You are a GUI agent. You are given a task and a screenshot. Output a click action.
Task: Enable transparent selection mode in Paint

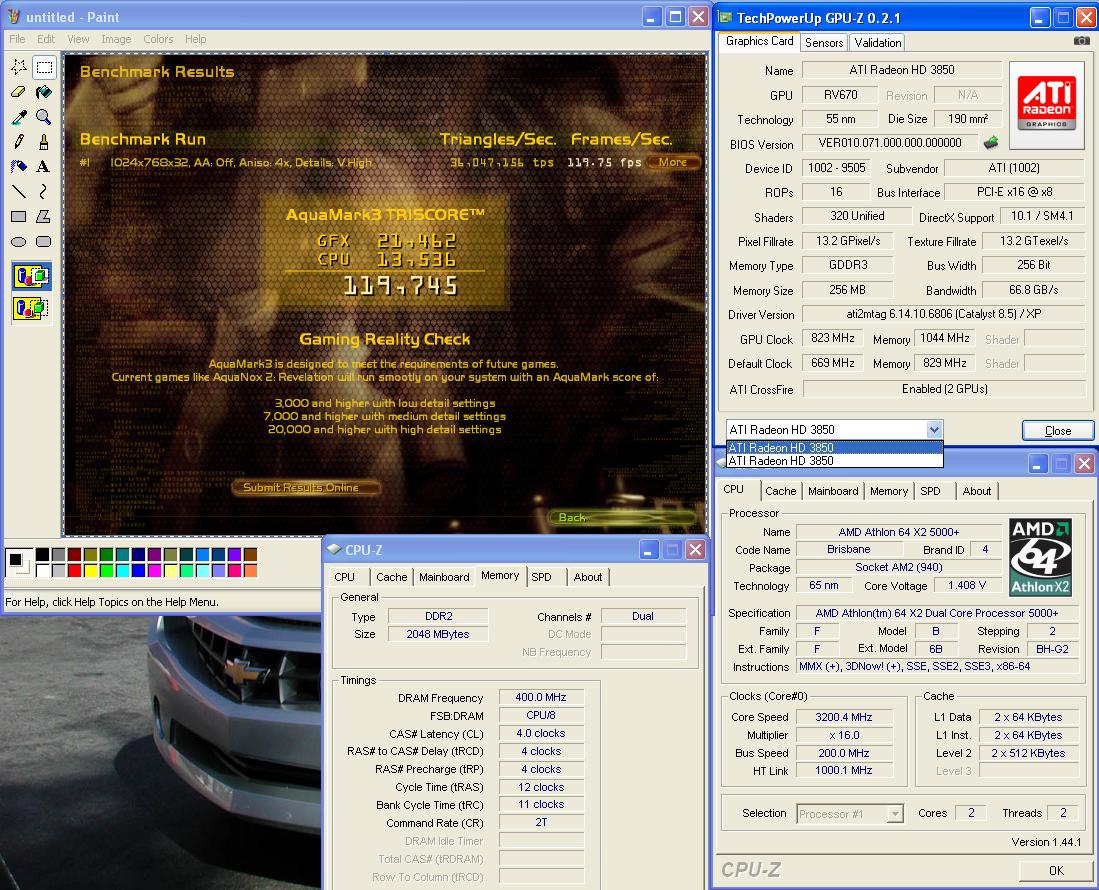(x=32, y=308)
